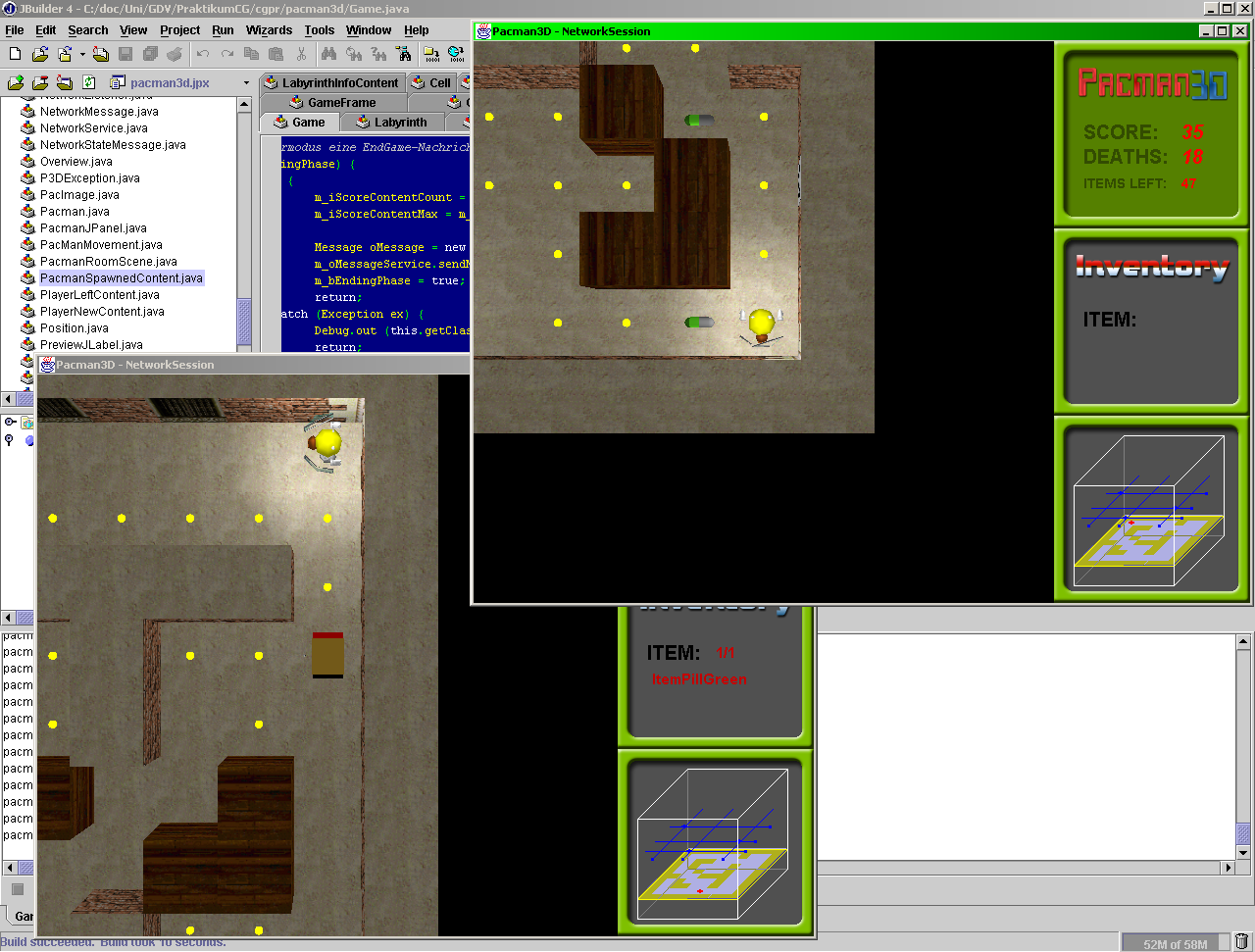Open the Project menu
Viewport: 1255px width, 952px height.
[x=179, y=30]
